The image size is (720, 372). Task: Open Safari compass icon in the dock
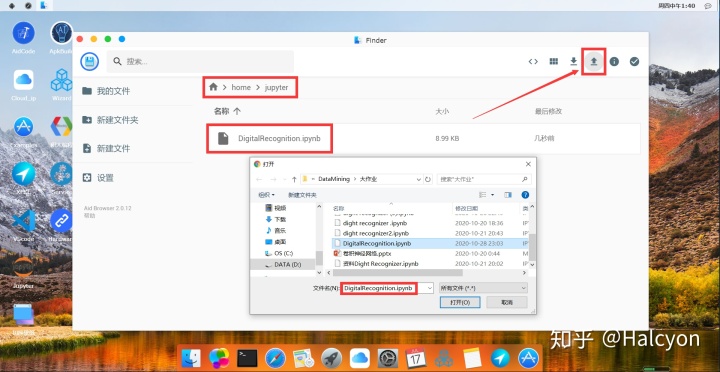[275, 358]
